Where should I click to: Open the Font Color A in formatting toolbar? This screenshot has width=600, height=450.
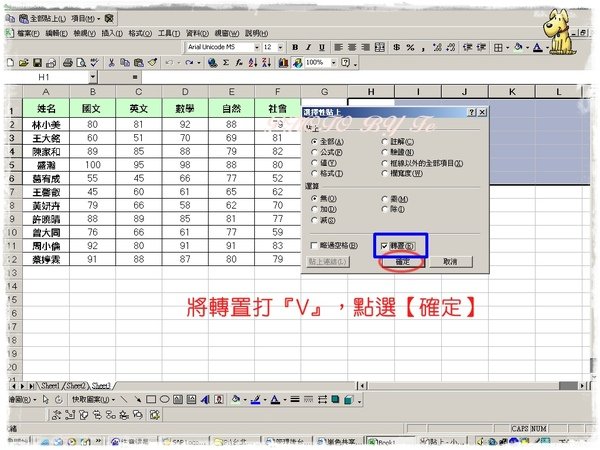(538, 47)
